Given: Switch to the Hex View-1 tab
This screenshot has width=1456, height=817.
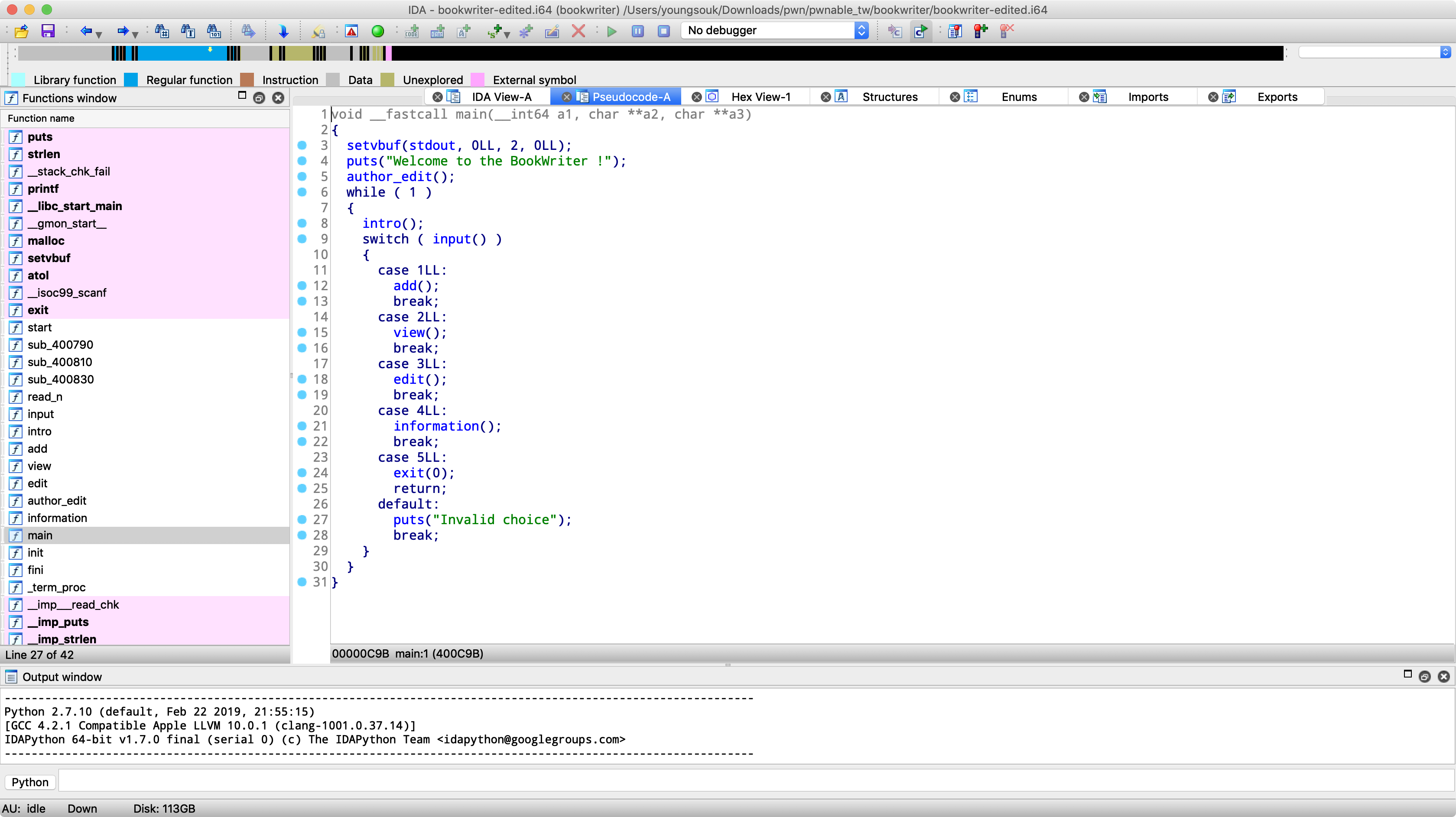Looking at the screenshot, I should pyautogui.click(x=760, y=97).
